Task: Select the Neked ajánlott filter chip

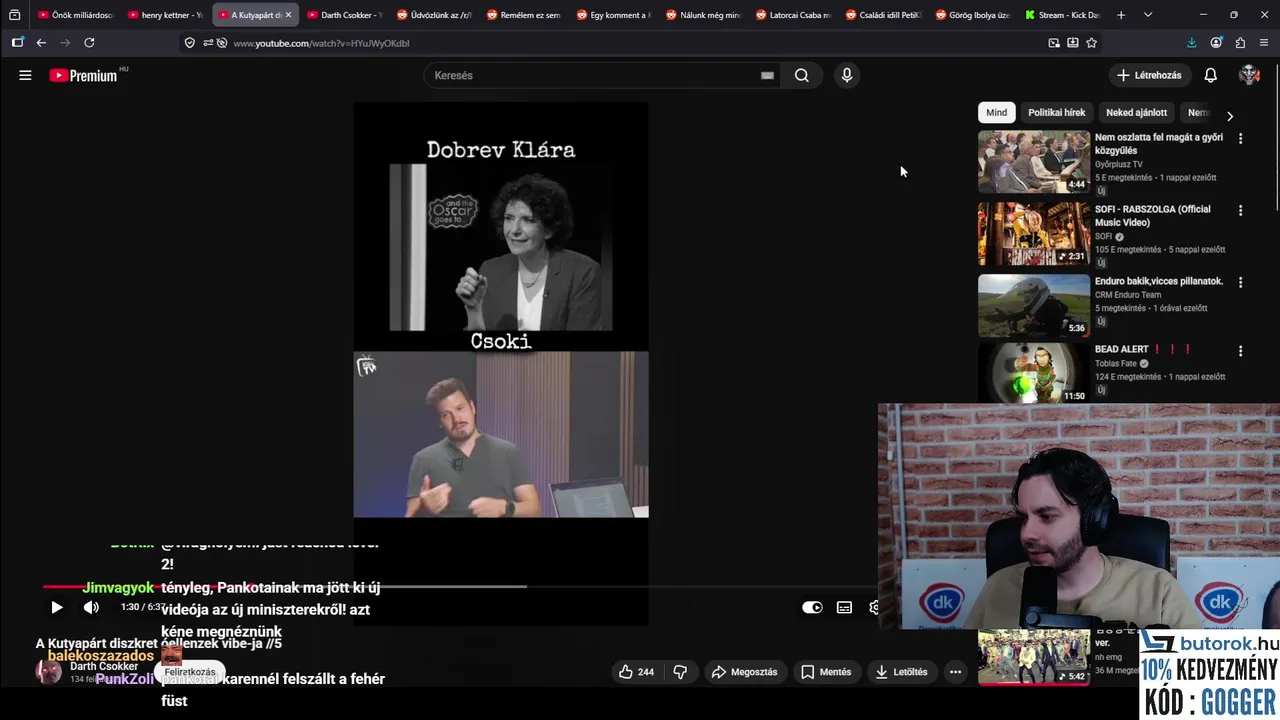Action: coord(1136,113)
